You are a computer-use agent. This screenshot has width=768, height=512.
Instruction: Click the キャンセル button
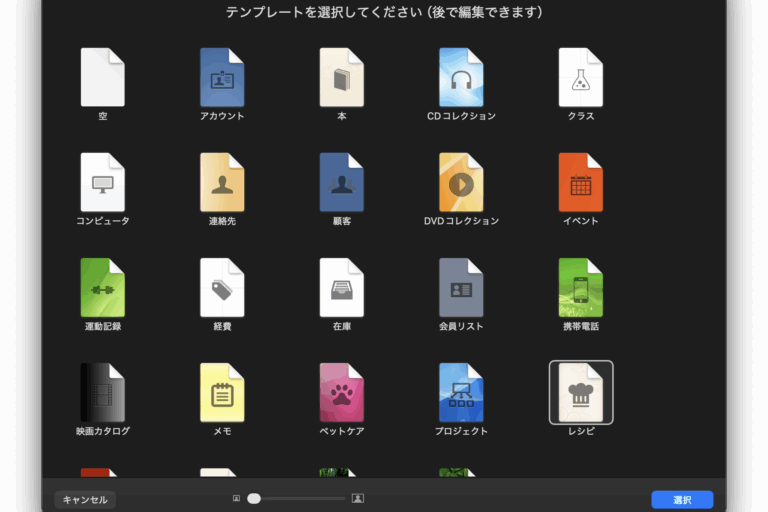[85, 499]
